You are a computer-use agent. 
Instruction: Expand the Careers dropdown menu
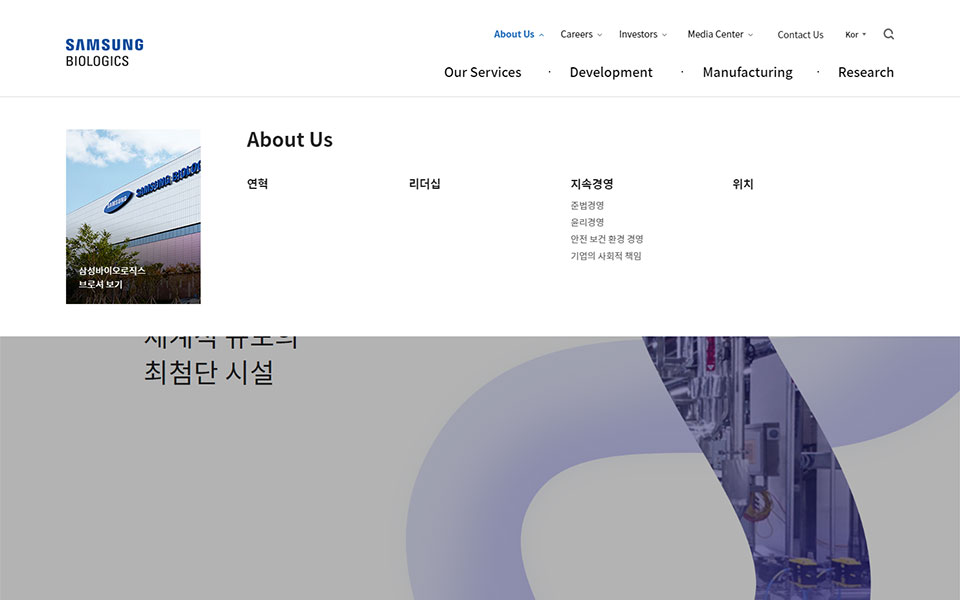[x=580, y=34]
